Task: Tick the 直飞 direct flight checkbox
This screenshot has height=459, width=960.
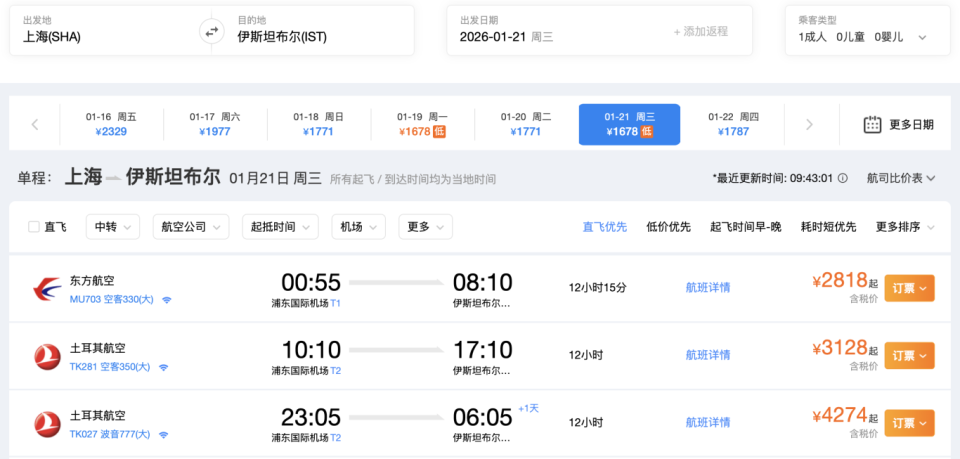Action: 34,227
